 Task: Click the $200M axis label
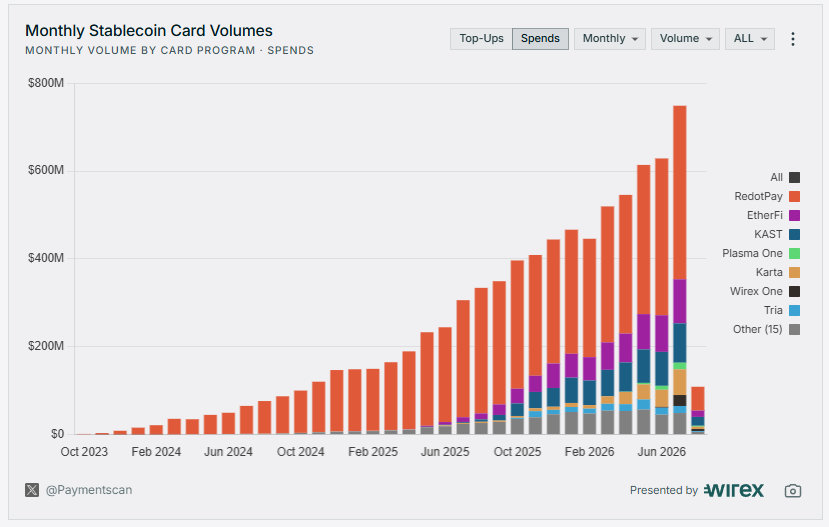[46, 346]
